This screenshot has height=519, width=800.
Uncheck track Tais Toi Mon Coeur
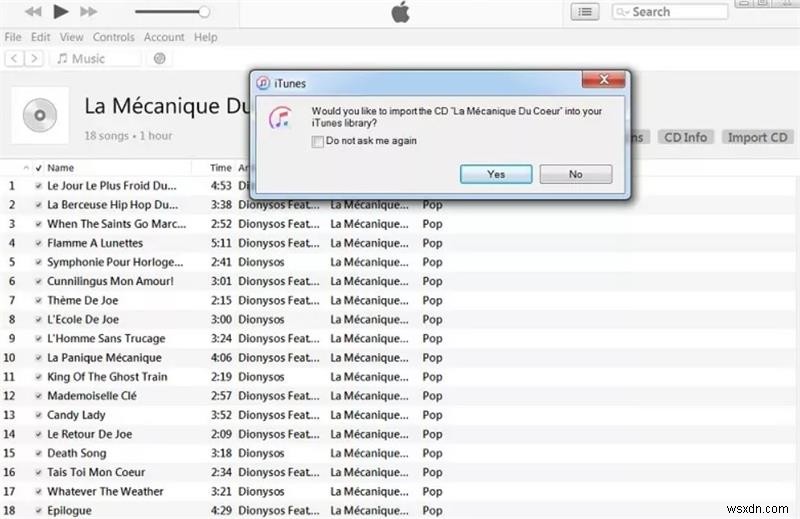38,473
